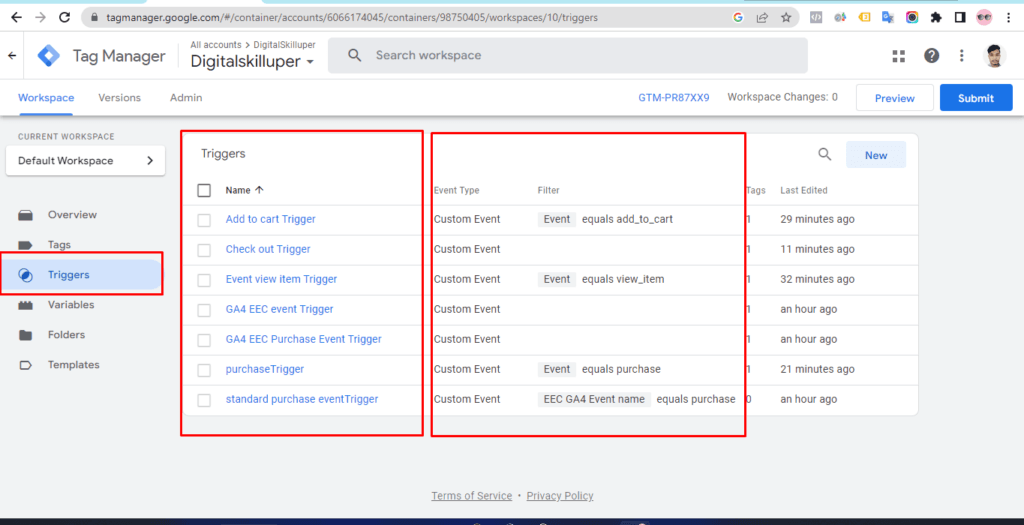
Task: Open Folders in the sidebar
Action: click(66, 335)
